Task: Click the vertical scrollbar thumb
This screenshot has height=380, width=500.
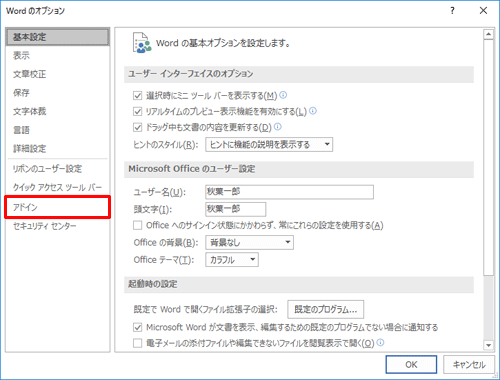Action: click(x=489, y=157)
